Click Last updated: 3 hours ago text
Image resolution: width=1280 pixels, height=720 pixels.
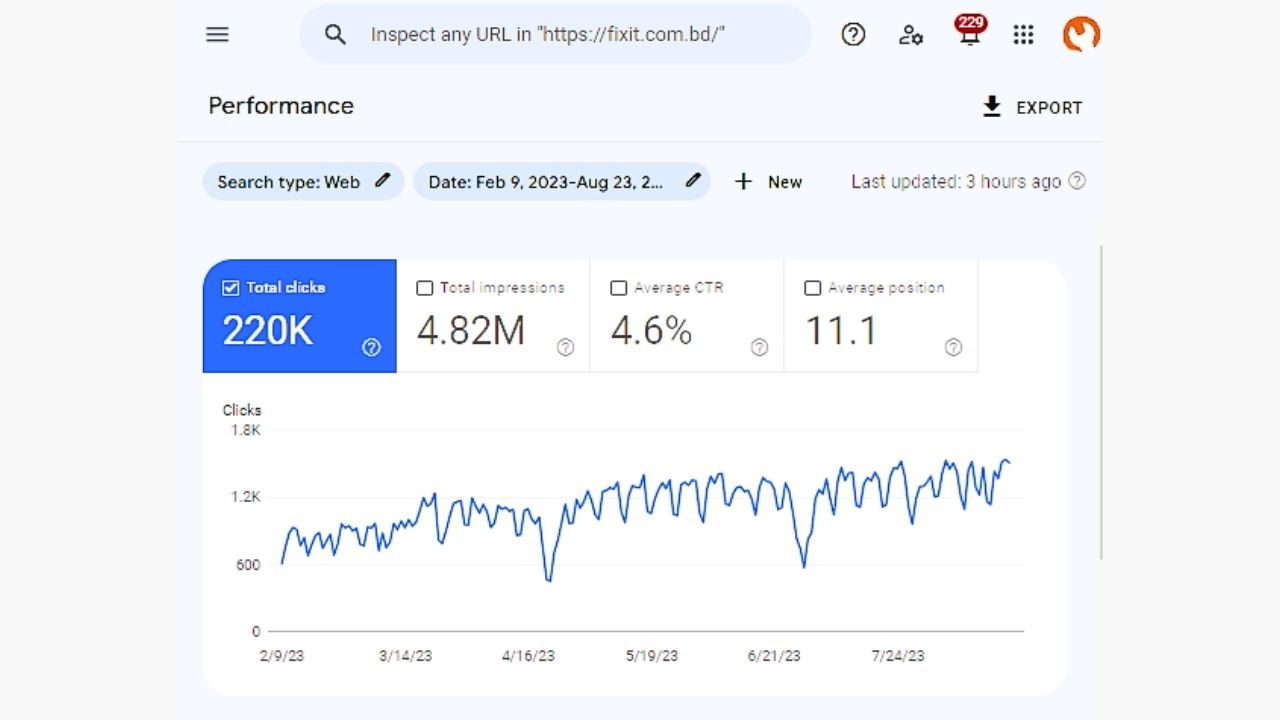(956, 181)
